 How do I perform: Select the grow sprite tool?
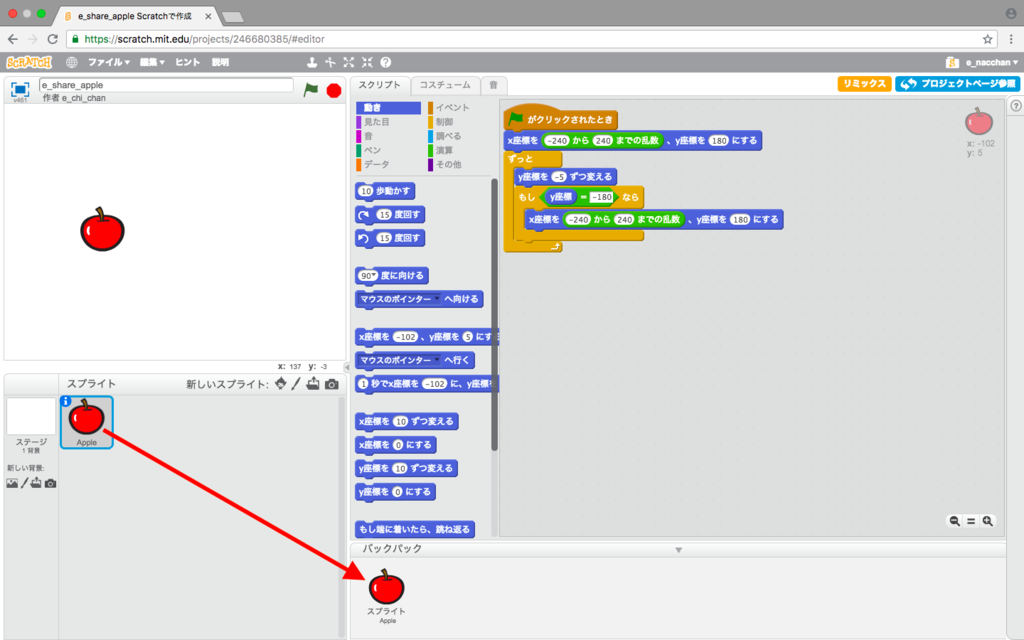[x=349, y=62]
